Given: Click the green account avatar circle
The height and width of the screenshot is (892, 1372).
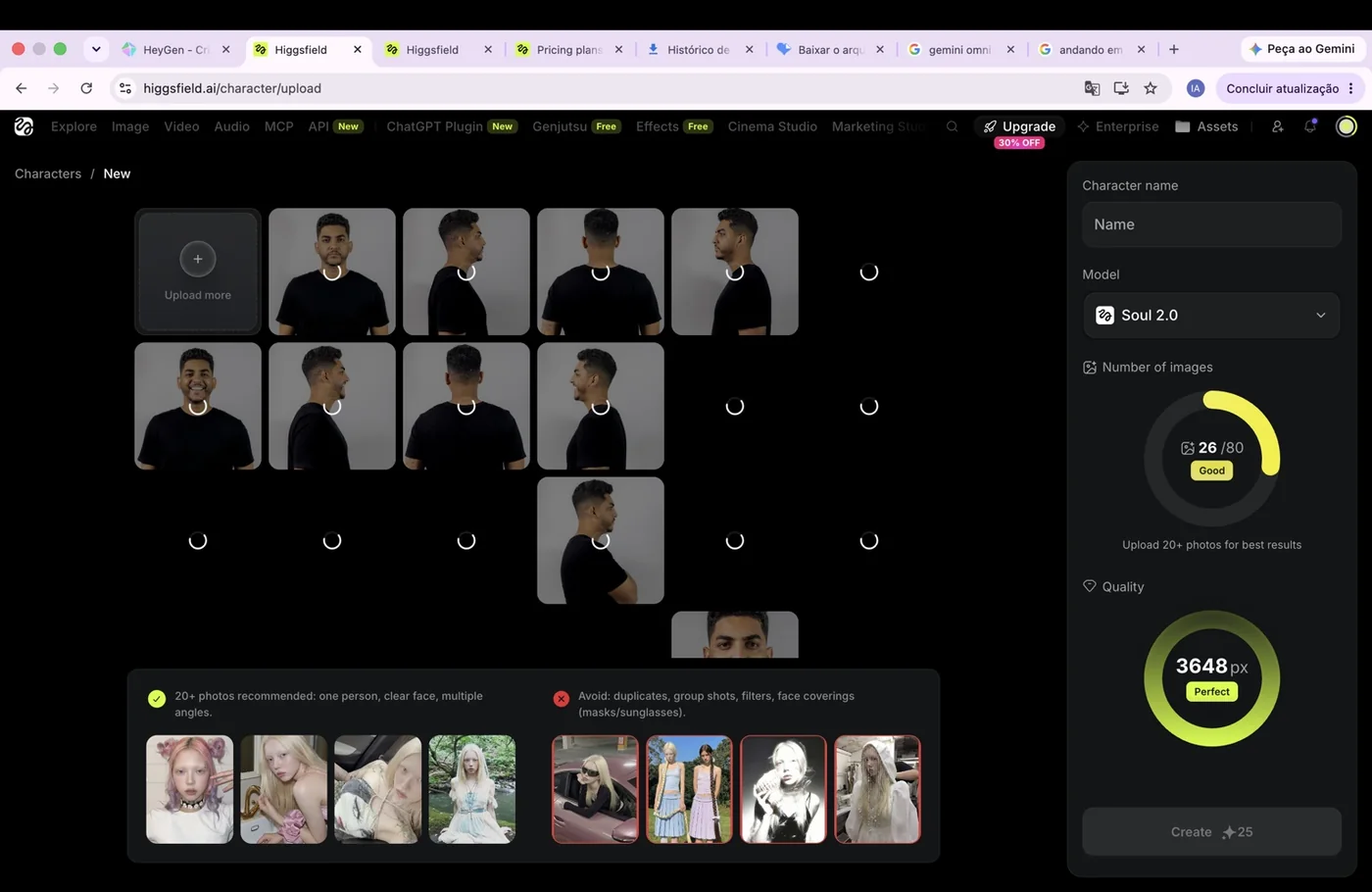Looking at the screenshot, I should pyautogui.click(x=1347, y=126).
